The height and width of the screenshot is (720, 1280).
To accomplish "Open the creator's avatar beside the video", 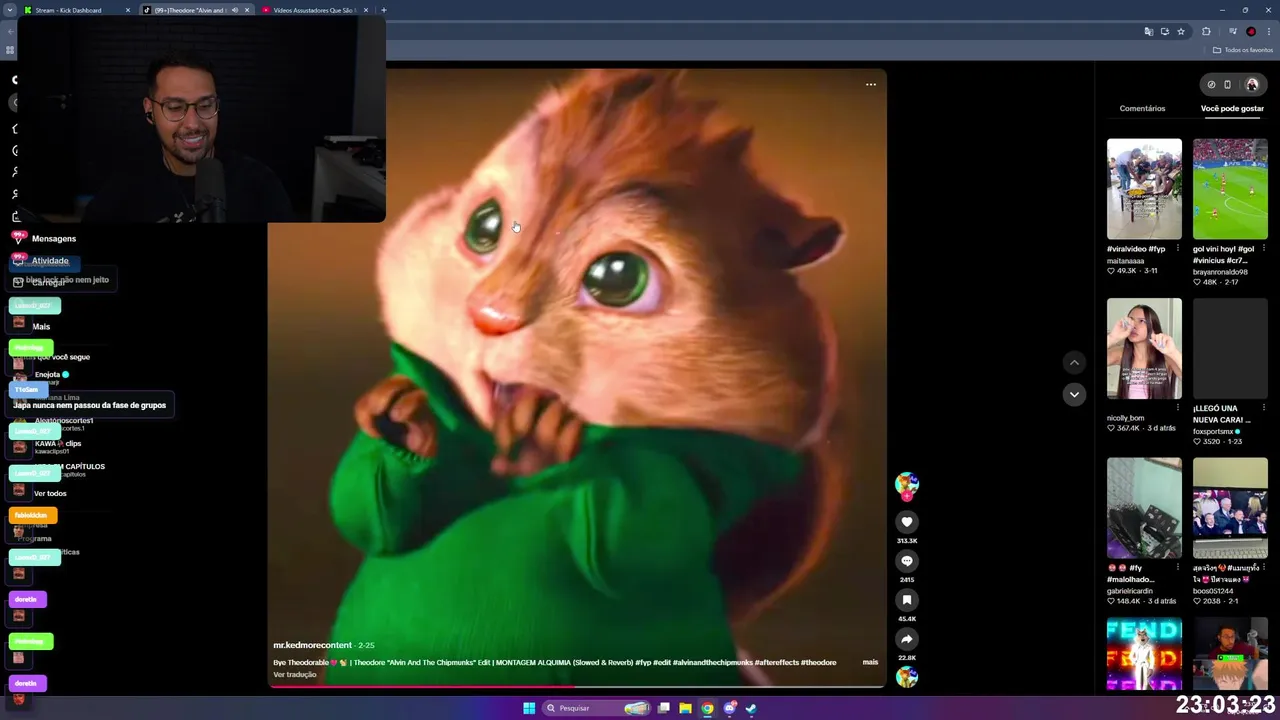I will 906,484.
